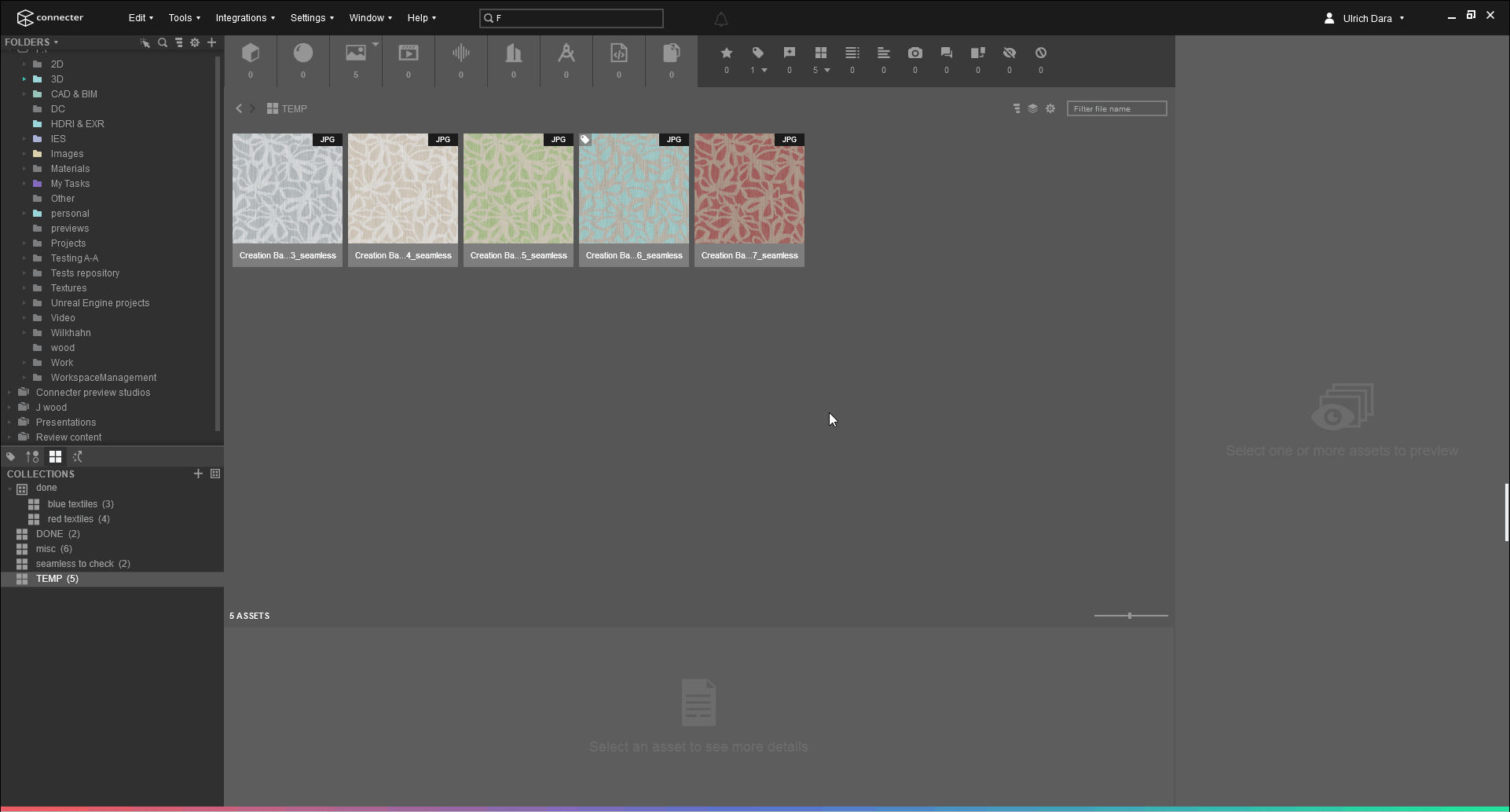
Task: Switch to smart search sparkle tab icon
Action: point(77,456)
